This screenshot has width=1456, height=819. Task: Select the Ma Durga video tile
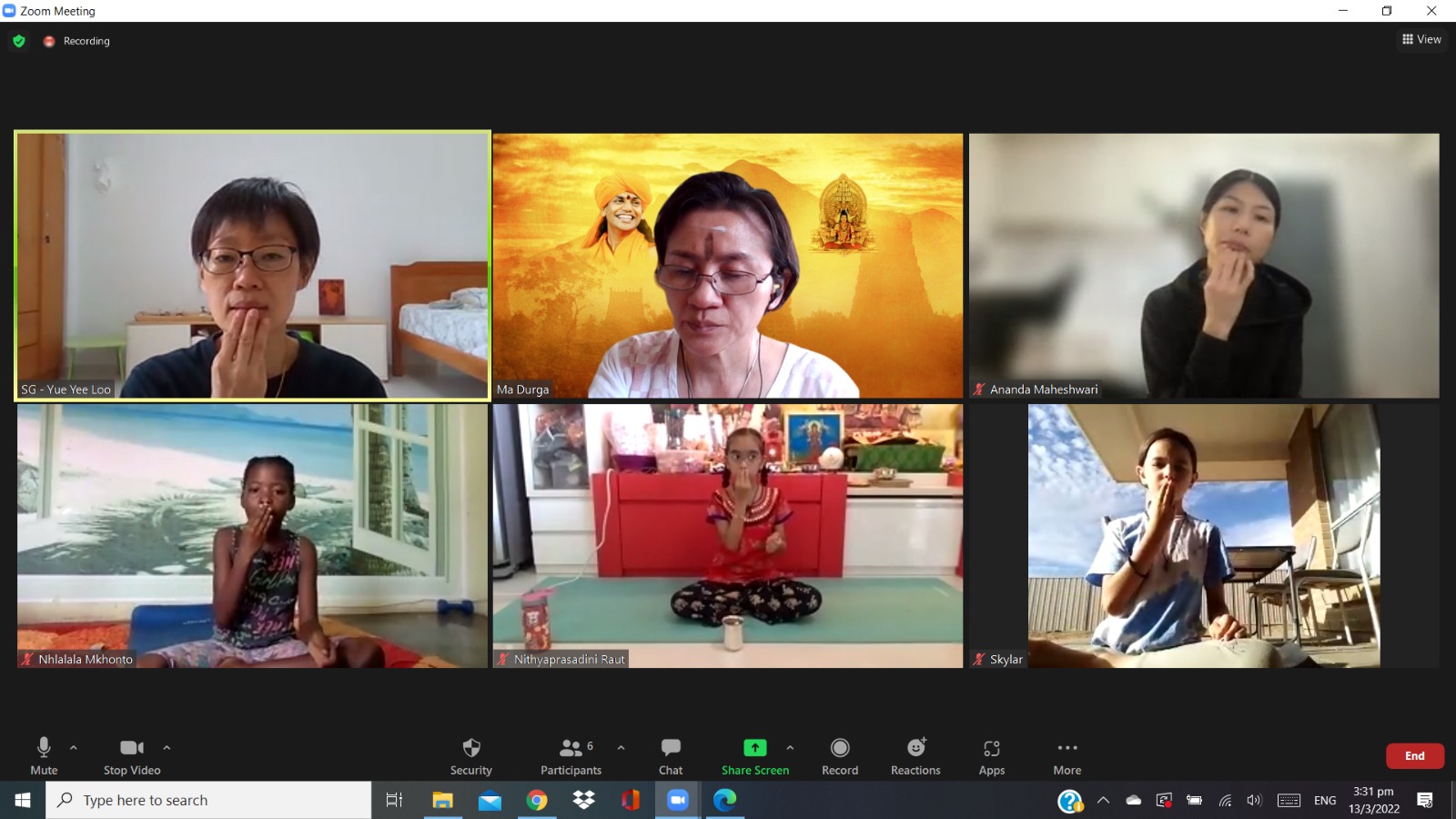click(x=727, y=266)
